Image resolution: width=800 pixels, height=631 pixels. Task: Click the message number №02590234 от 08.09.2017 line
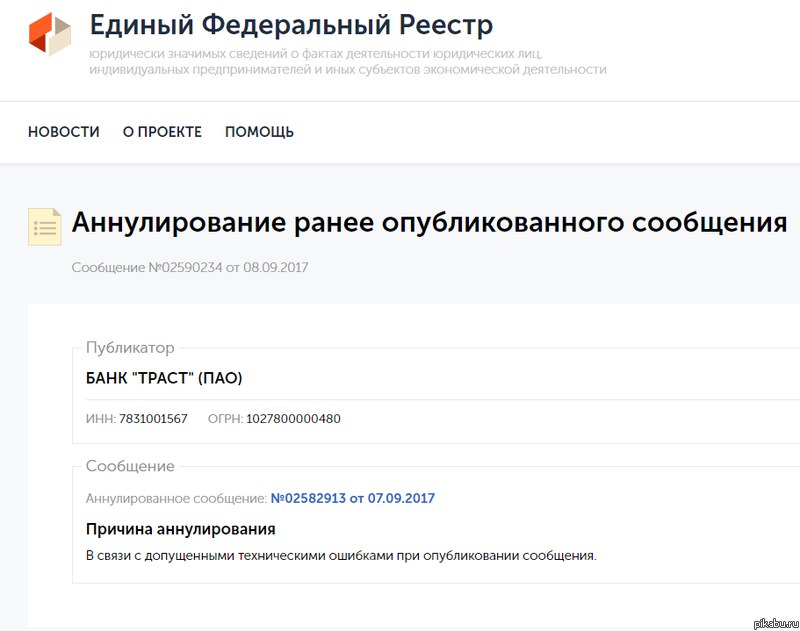[x=190, y=267]
